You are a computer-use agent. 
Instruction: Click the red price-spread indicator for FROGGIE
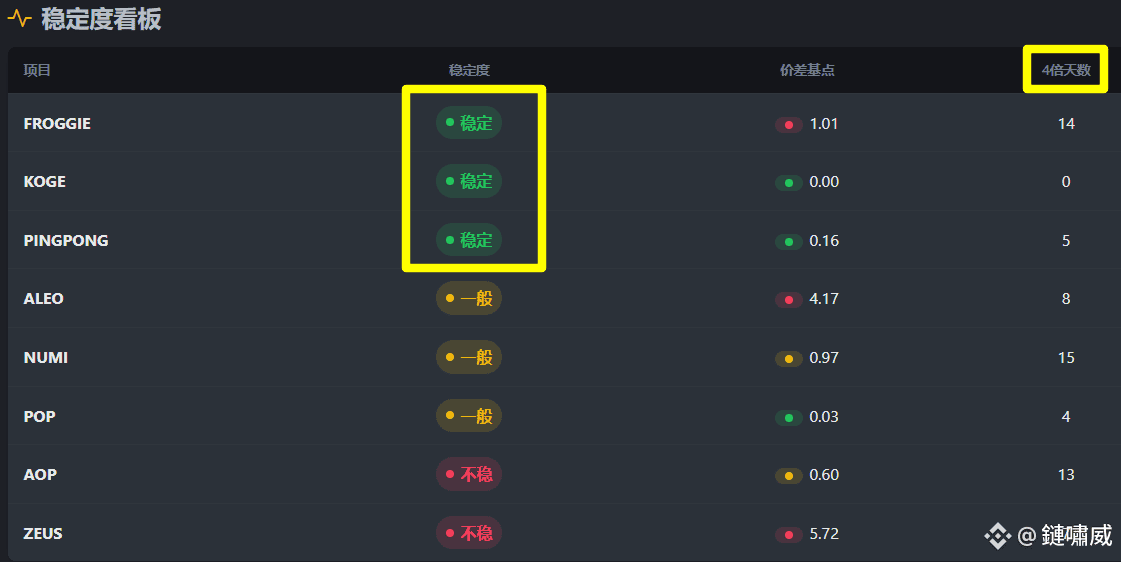point(789,125)
